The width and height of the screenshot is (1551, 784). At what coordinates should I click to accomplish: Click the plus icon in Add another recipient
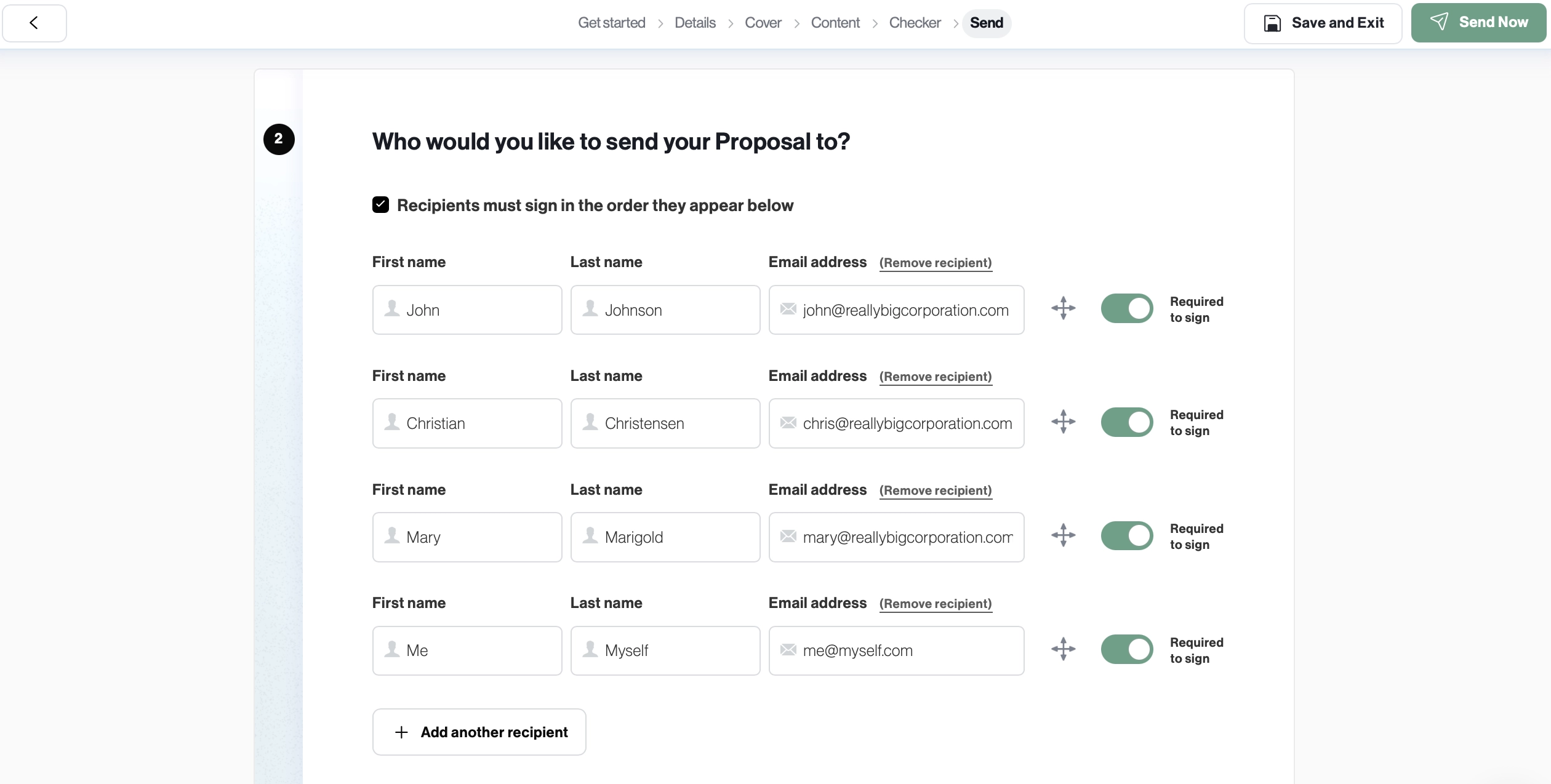point(401,732)
